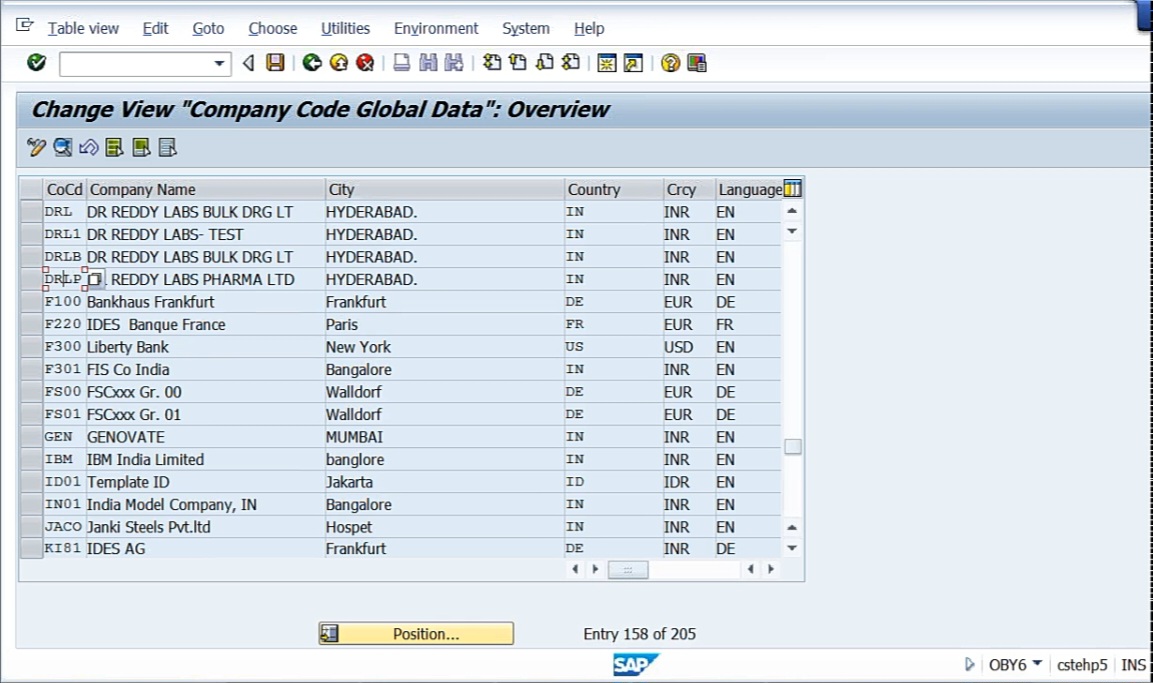
Task: Click the New York city cell
Action: click(445, 347)
